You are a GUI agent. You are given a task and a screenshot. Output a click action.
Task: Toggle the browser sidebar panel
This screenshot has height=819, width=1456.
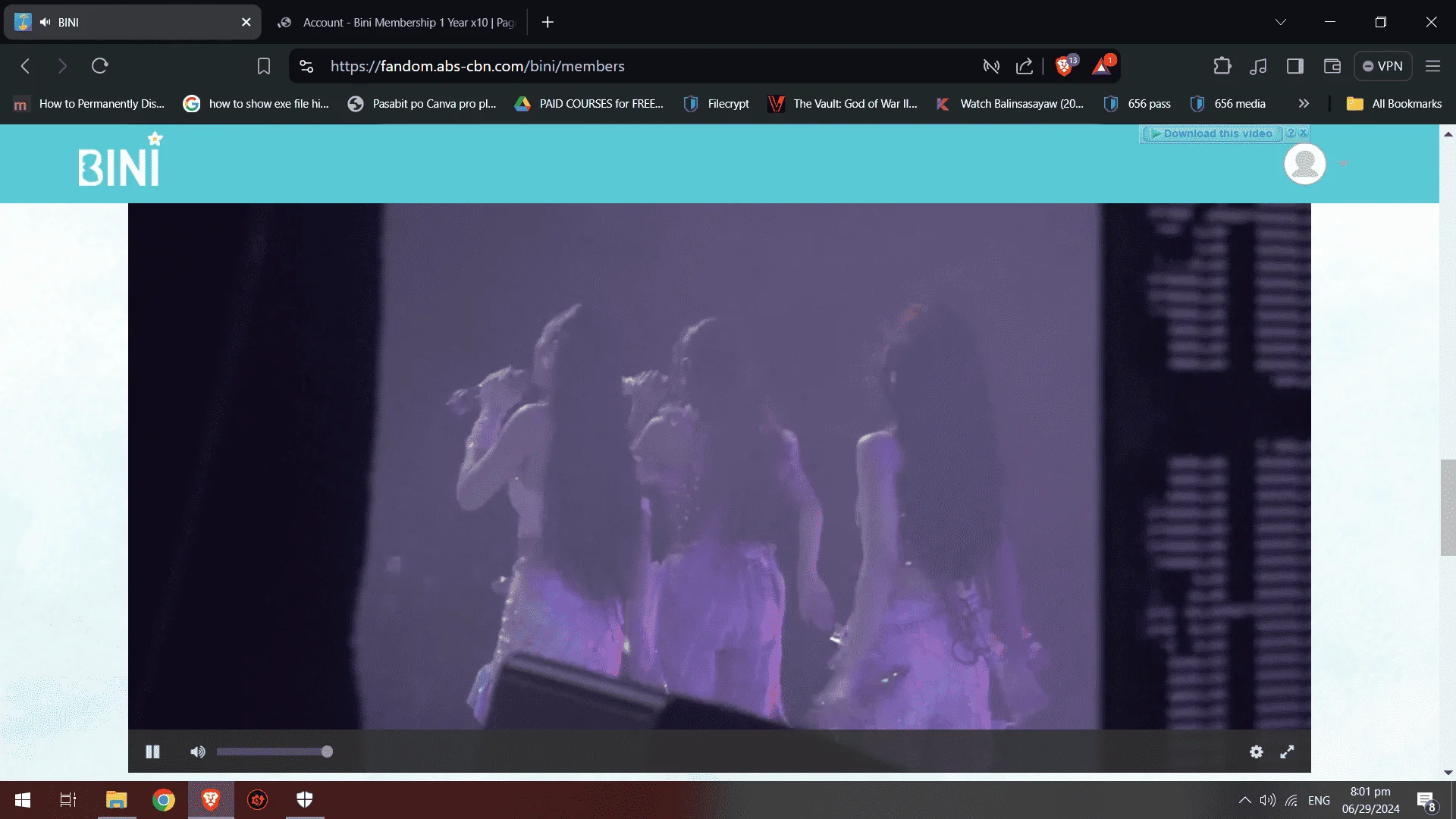click(x=1295, y=66)
